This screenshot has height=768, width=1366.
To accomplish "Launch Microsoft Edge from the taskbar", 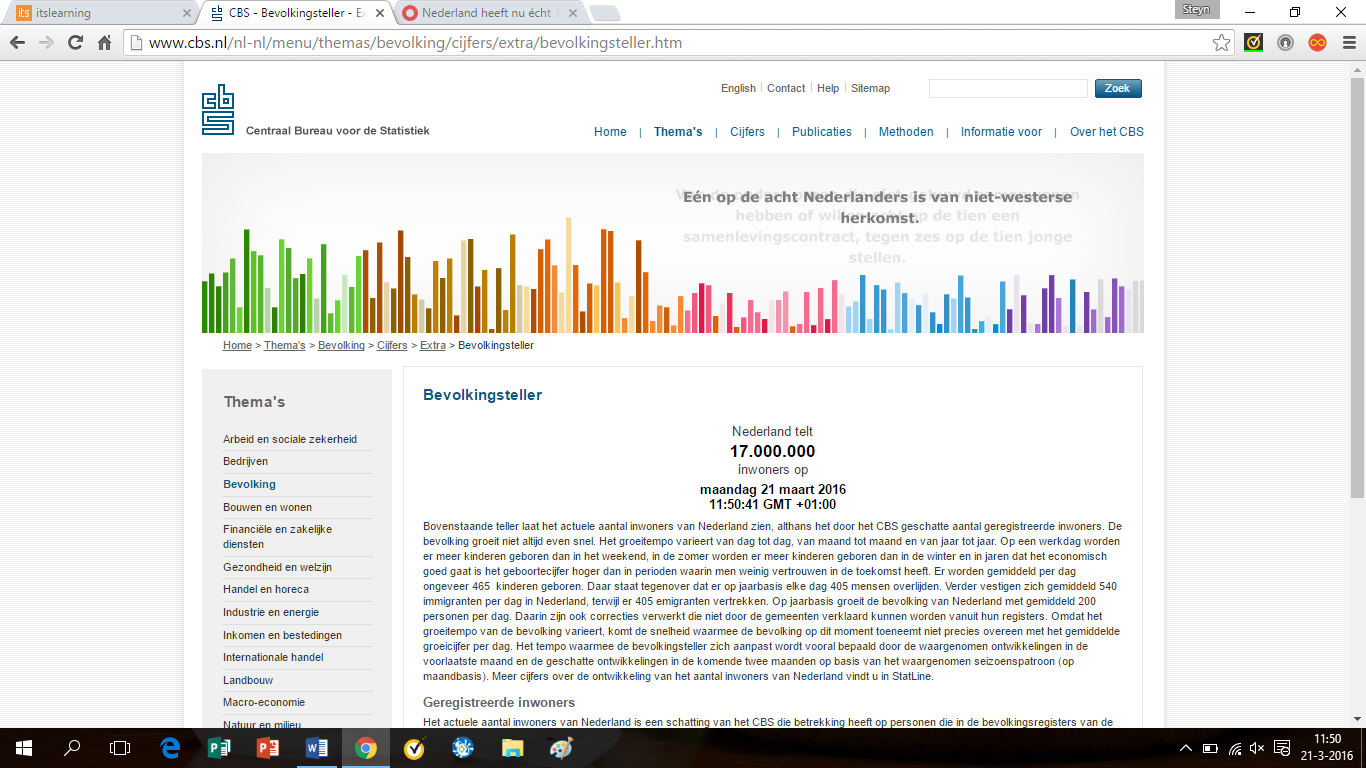I will point(171,747).
